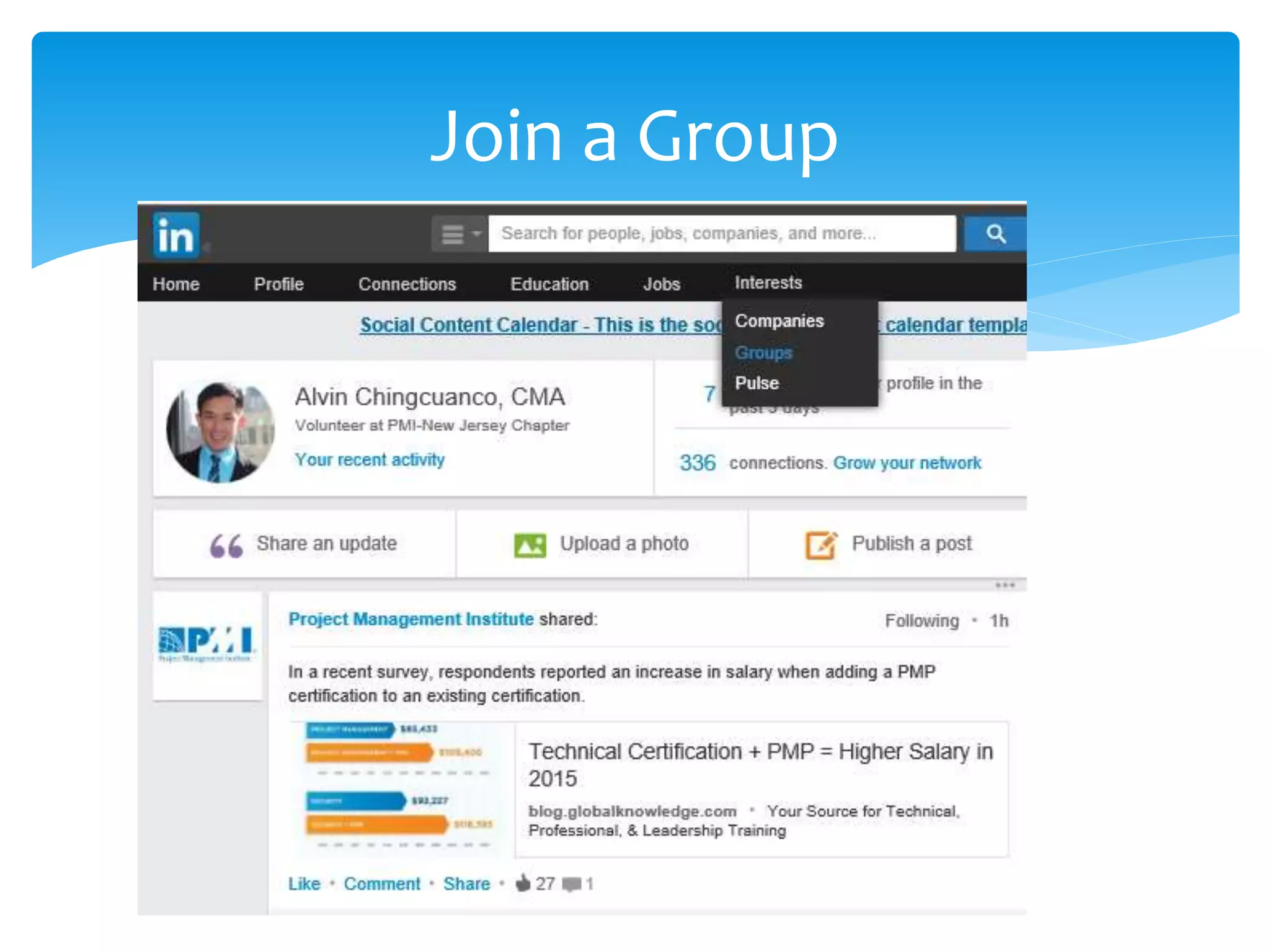Choose Pulse from the Interests dropdown
Image resolution: width=1270 pixels, height=952 pixels.
(x=757, y=383)
